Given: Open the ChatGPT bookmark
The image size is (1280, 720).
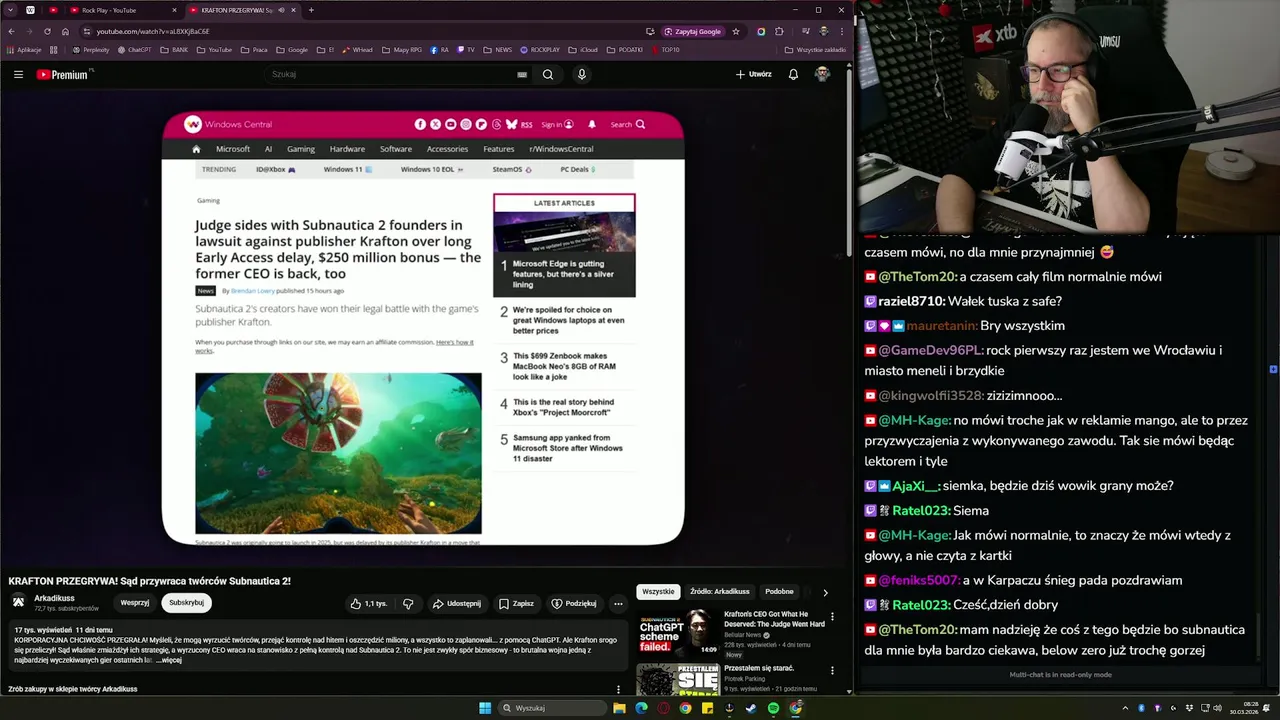Looking at the screenshot, I should pos(134,49).
